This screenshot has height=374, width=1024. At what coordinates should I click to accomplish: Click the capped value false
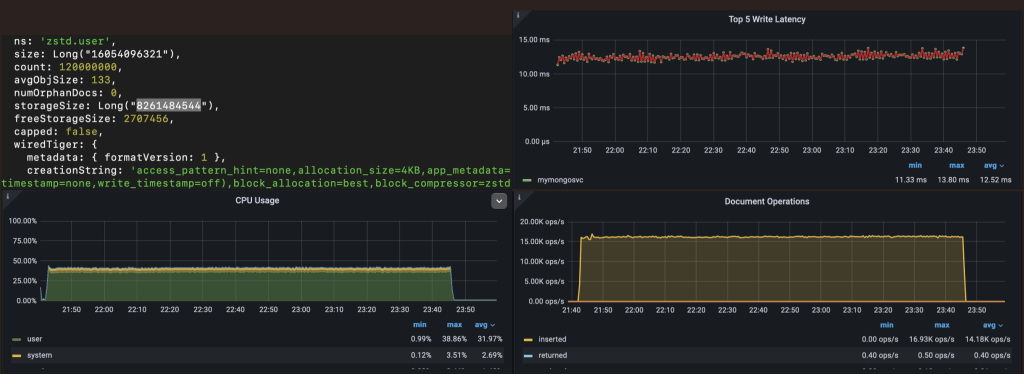click(82, 131)
